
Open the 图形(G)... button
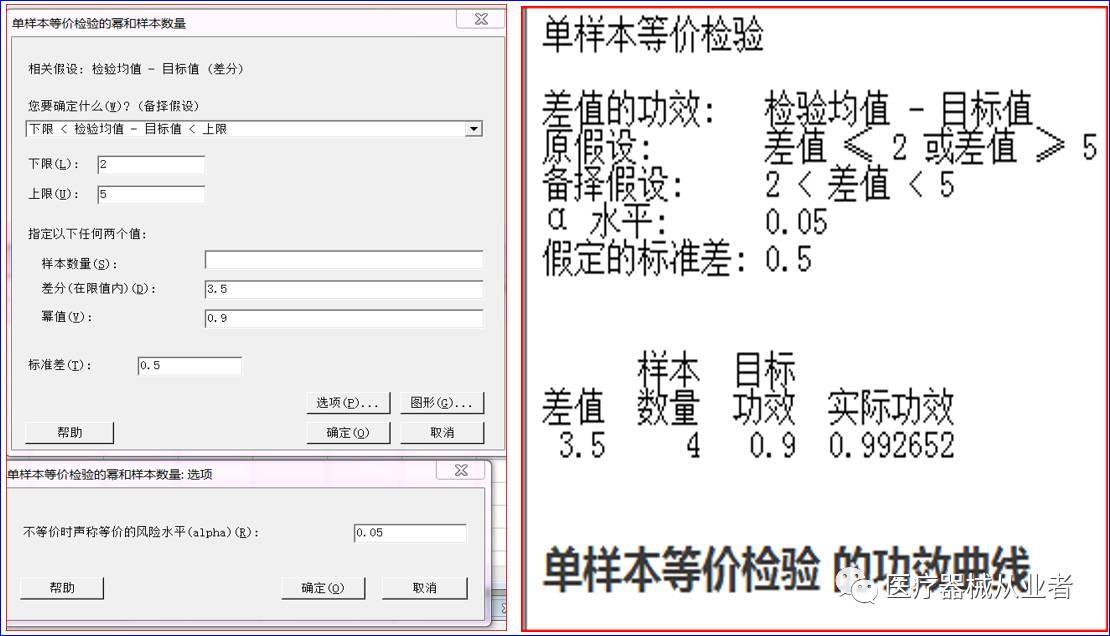tap(442, 403)
